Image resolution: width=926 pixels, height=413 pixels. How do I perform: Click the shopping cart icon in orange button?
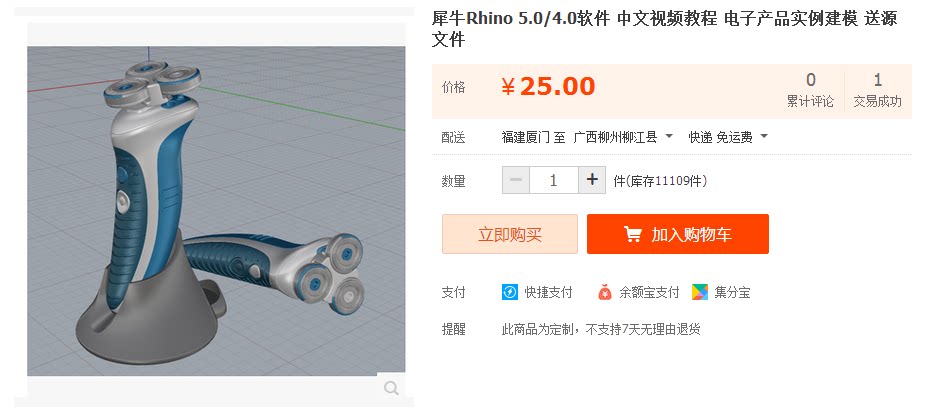coord(632,235)
